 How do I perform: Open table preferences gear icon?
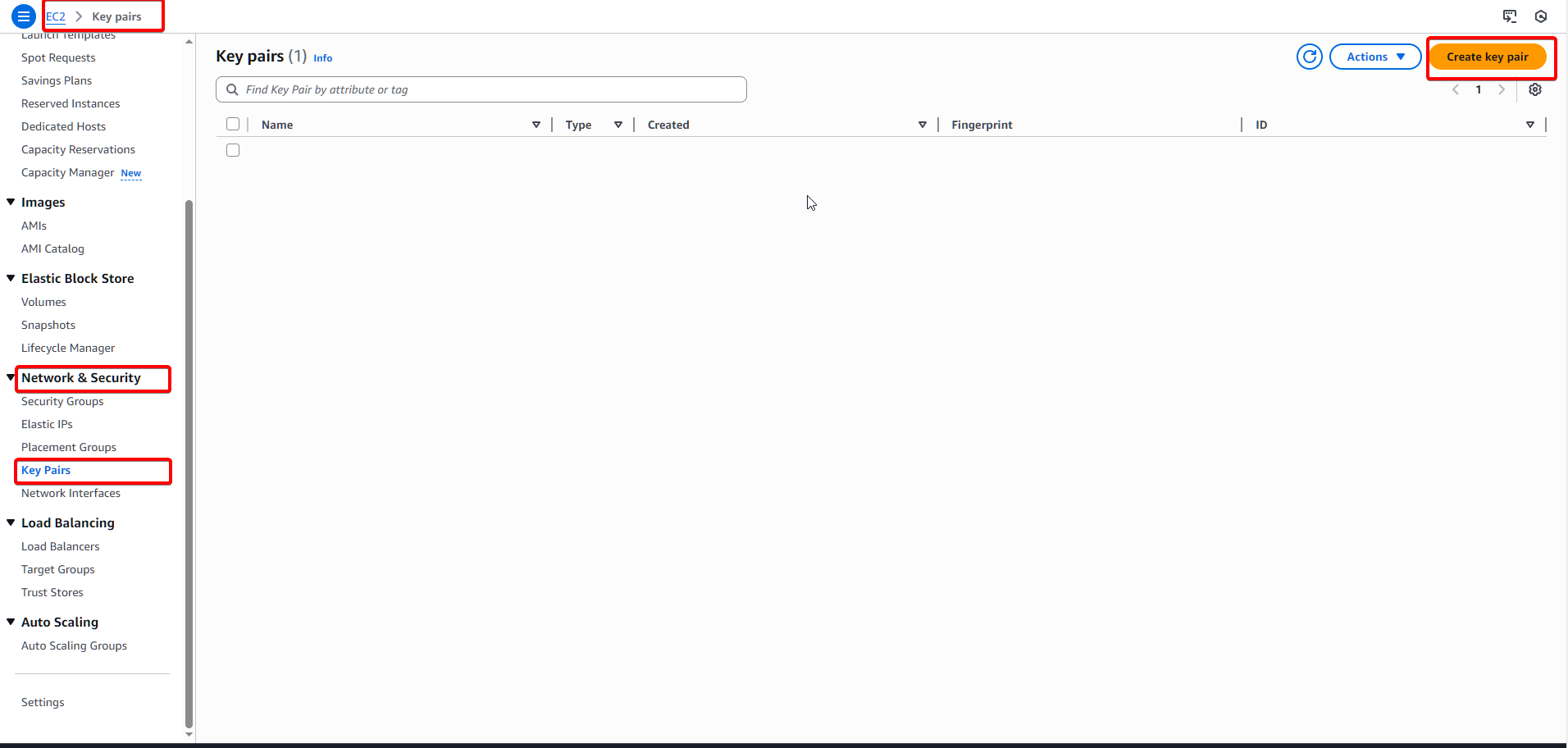(x=1534, y=90)
